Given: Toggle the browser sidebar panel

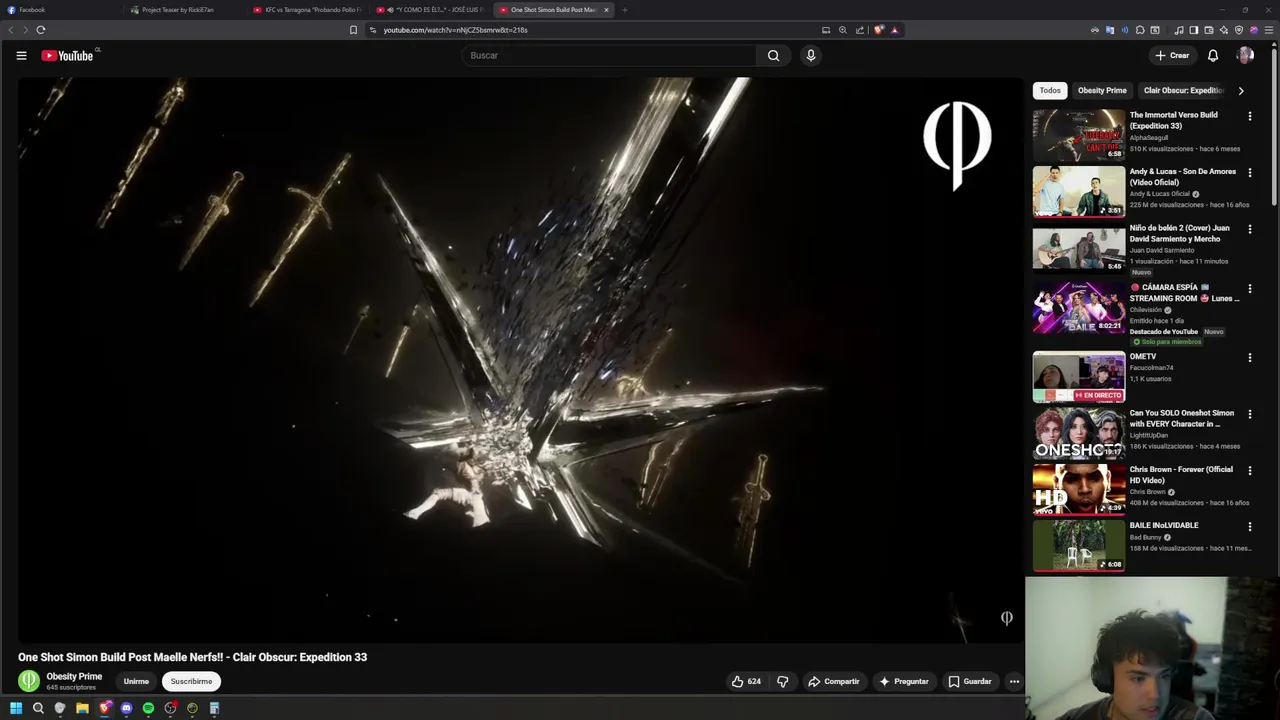Looking at the screenshot, I should point(1194,30).
